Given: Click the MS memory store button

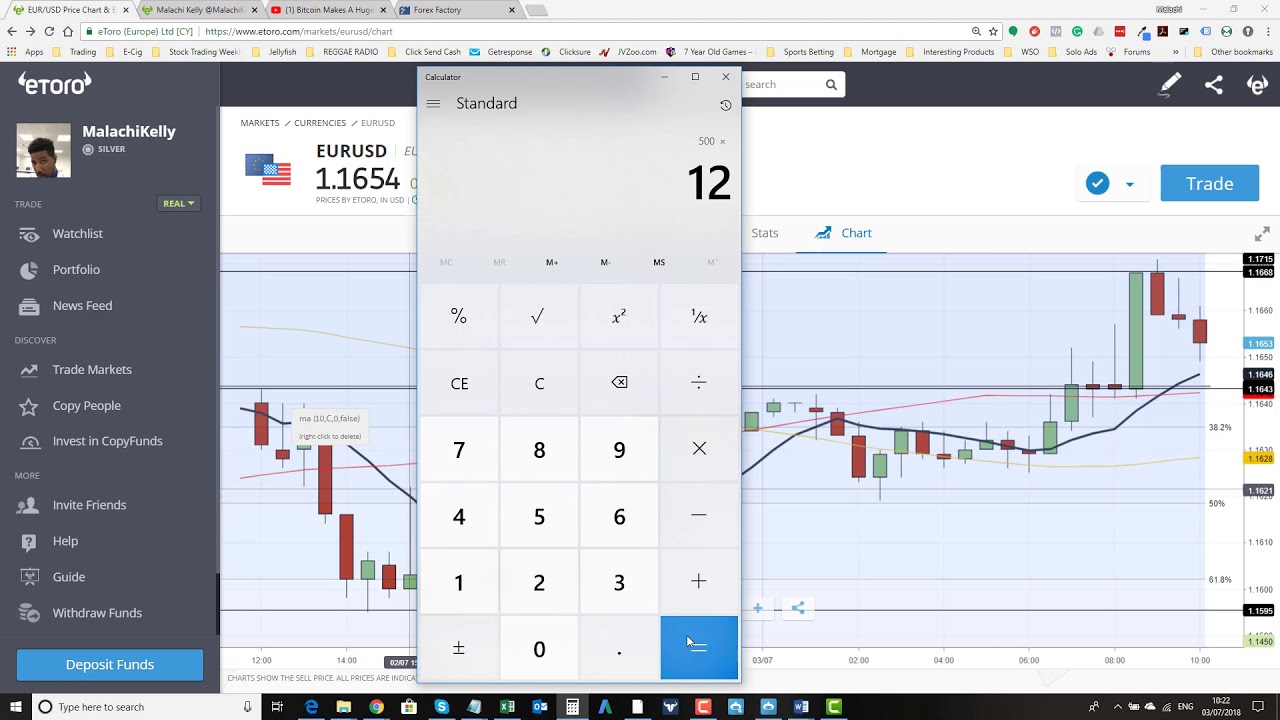Looking at the screenshot, I should (659, 262).
